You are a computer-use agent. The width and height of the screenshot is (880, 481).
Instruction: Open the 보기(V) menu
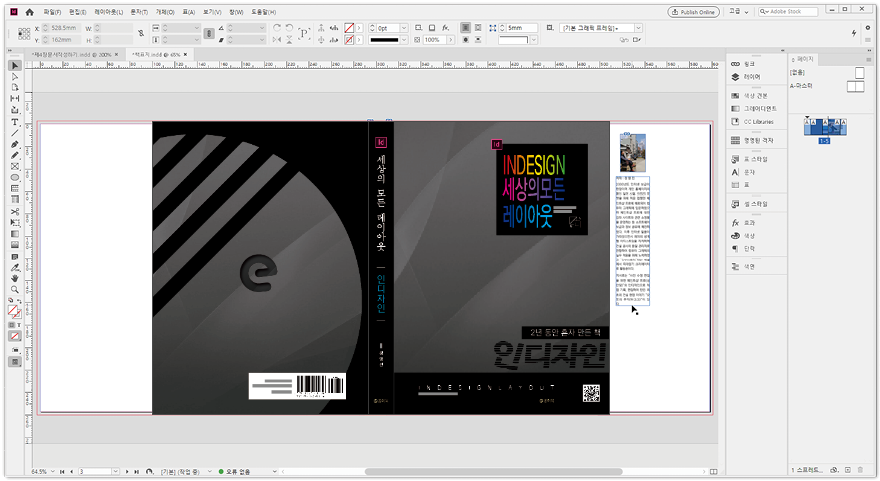click(212, 12)
